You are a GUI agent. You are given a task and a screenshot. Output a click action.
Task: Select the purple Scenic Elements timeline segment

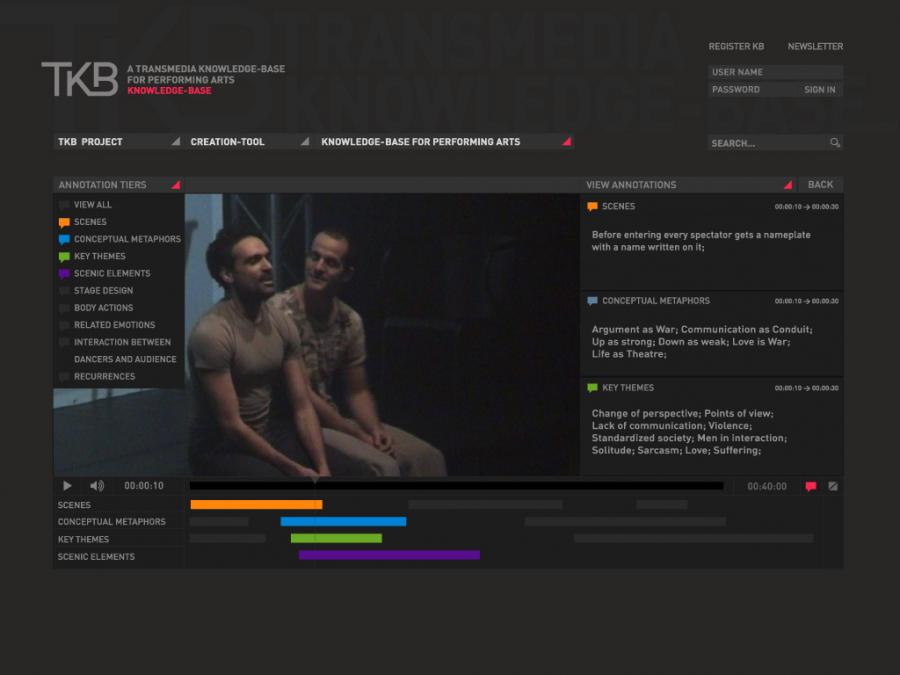(x=389, y=555)
